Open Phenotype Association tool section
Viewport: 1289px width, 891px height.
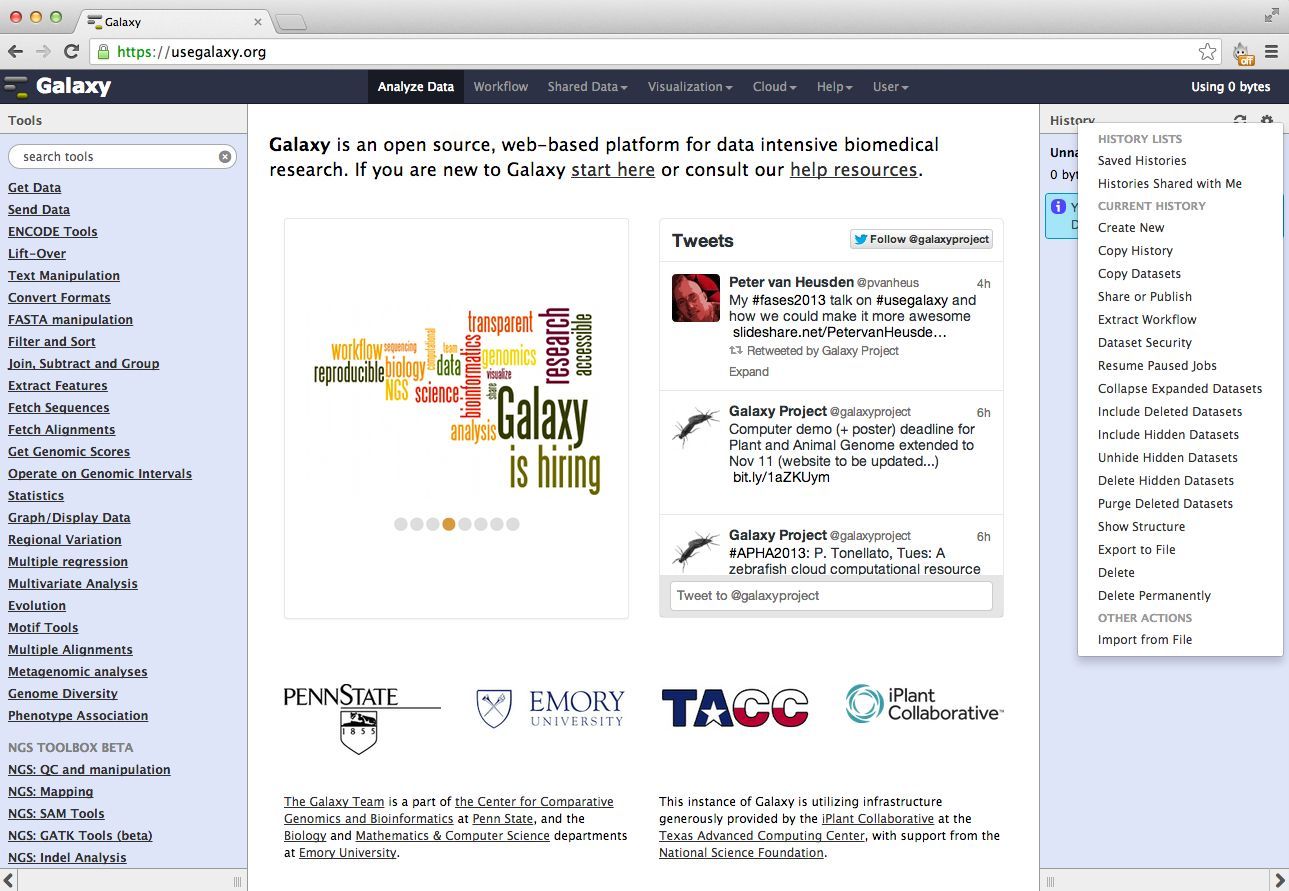[x=78, y=715]
